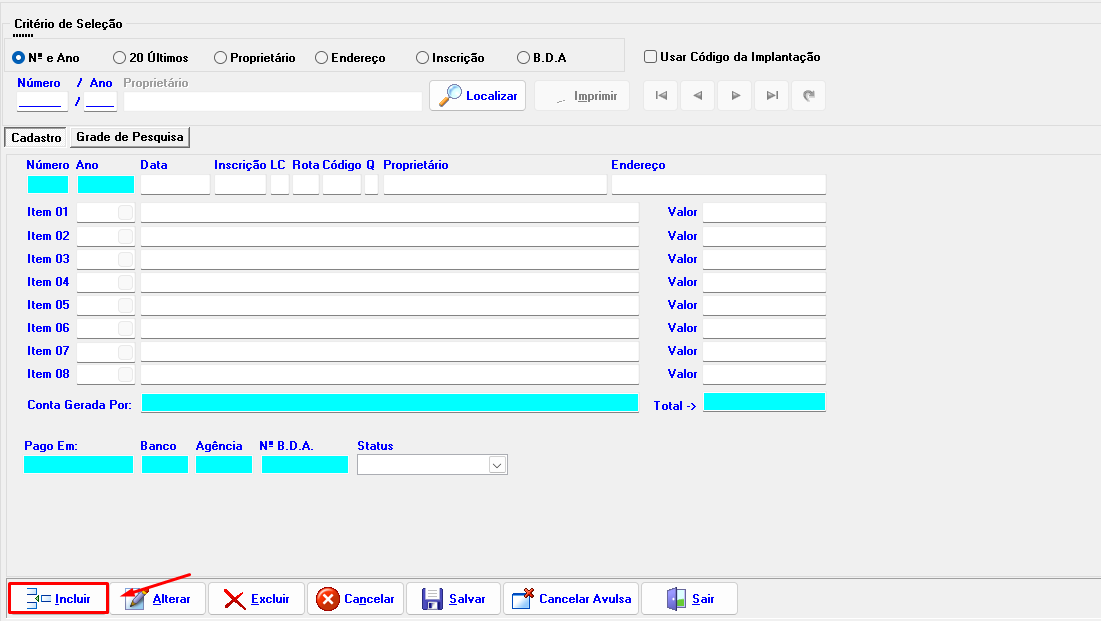Click the Localizar magnifier search button
The image size is (1101, 621).
point(477,96)
